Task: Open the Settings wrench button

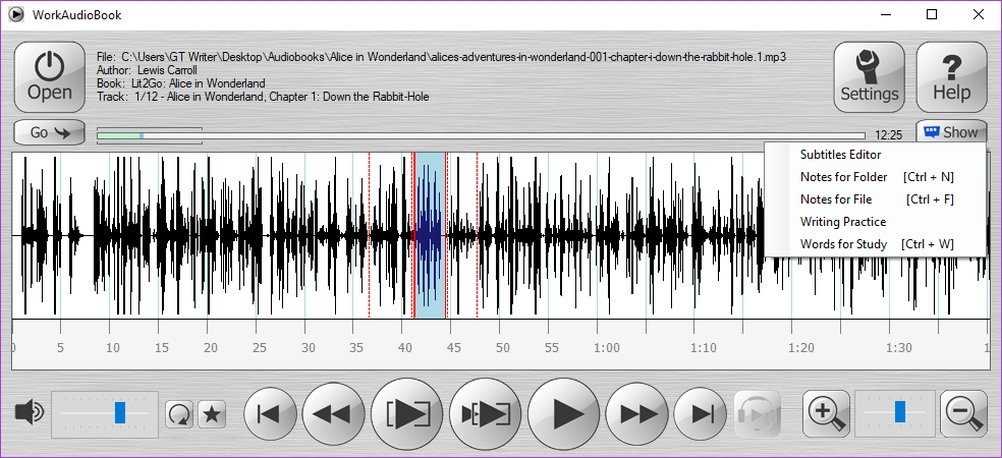Action: click(869, 77)
